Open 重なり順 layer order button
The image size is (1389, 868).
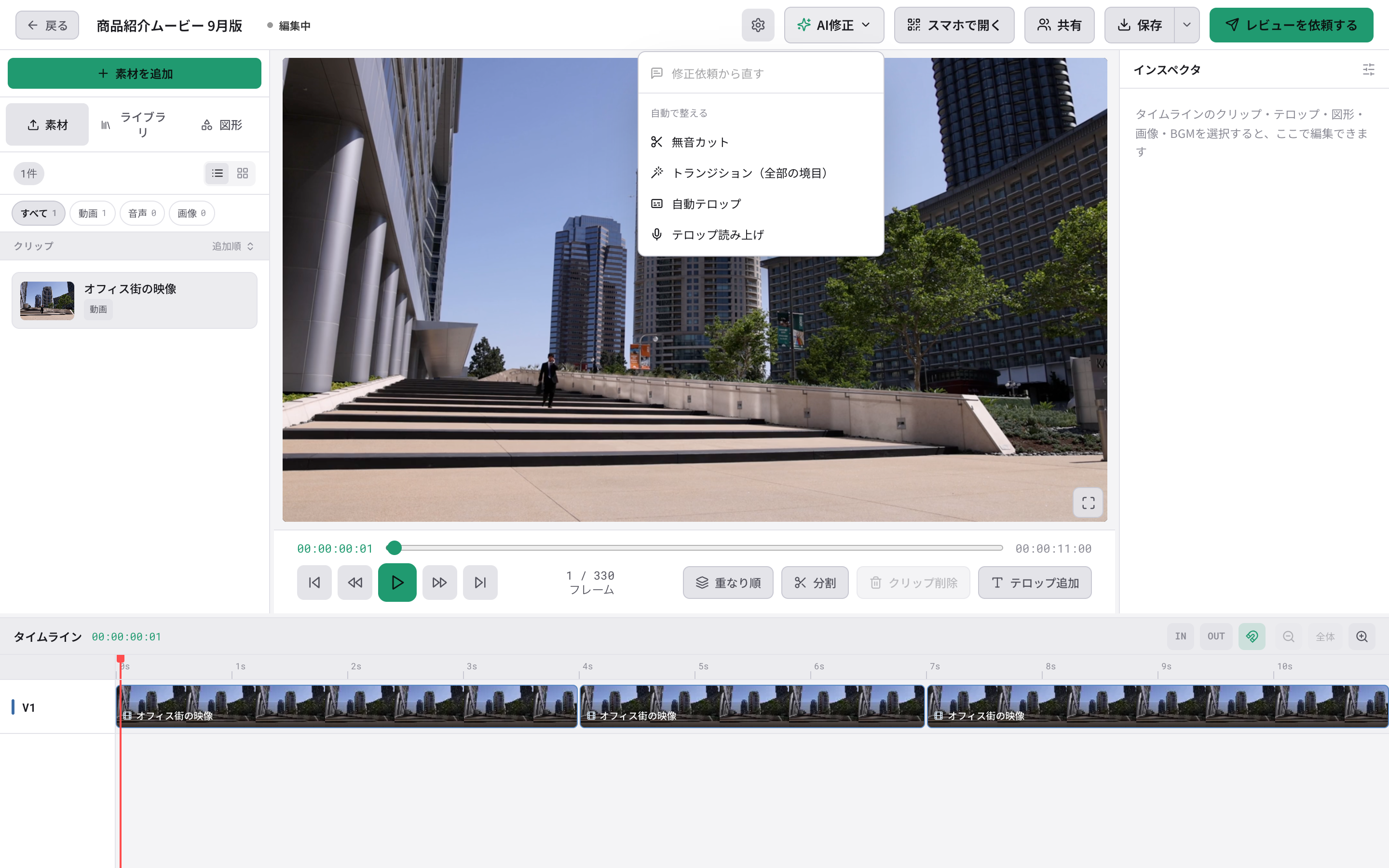click(x=728, y=583)
